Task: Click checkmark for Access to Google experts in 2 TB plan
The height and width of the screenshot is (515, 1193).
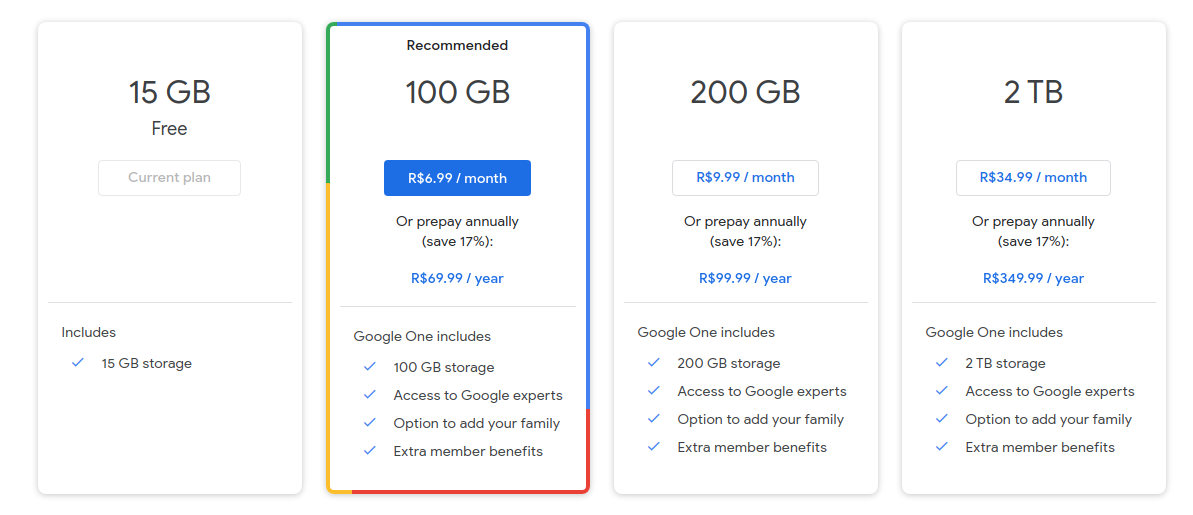Action: point(942,391)
